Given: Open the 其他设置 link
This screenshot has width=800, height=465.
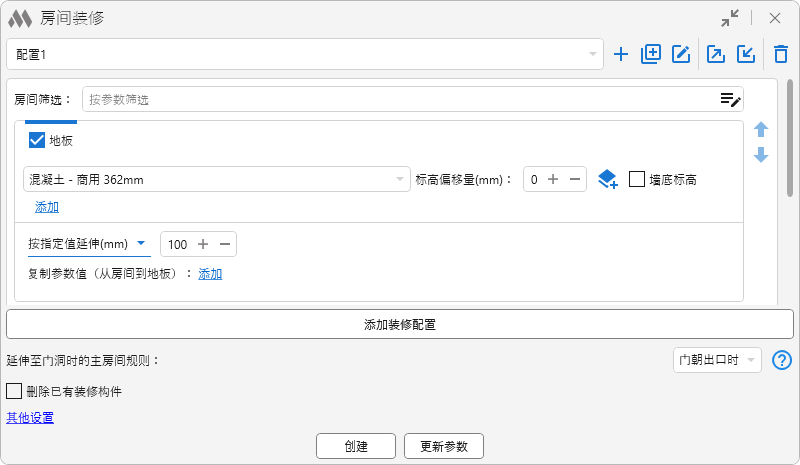Looking at the screenshot, I should [x=30, y=418].
